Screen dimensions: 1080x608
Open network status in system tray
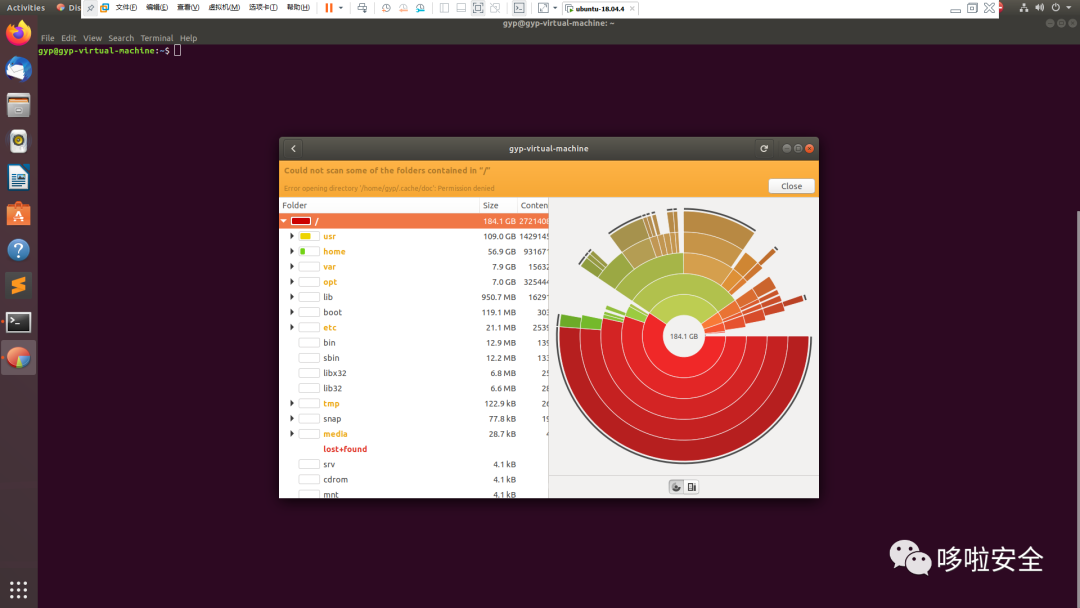(x=1024, y=8)
